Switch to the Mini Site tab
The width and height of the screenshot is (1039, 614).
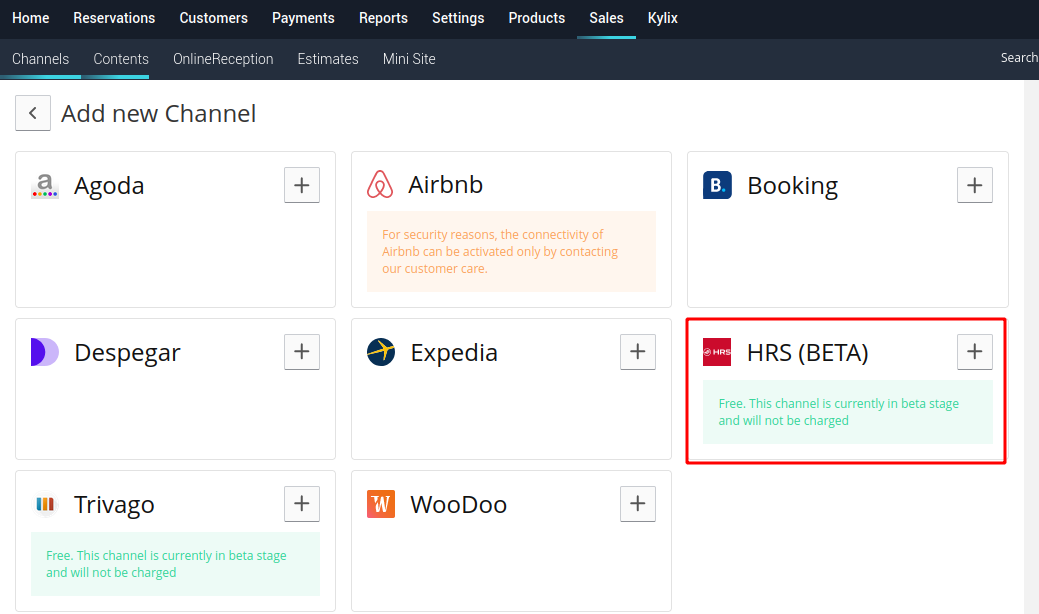tap(409, 59)
